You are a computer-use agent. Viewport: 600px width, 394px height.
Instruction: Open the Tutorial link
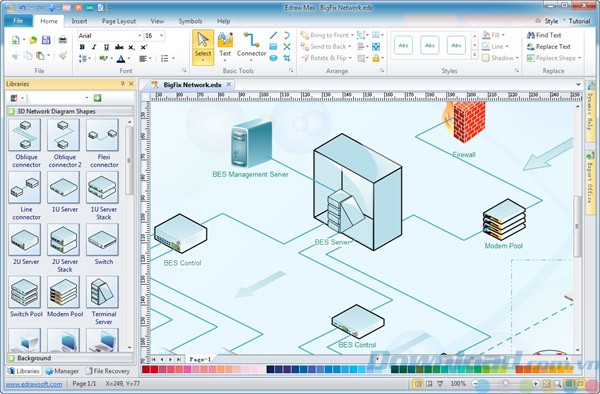click(579, 21)
